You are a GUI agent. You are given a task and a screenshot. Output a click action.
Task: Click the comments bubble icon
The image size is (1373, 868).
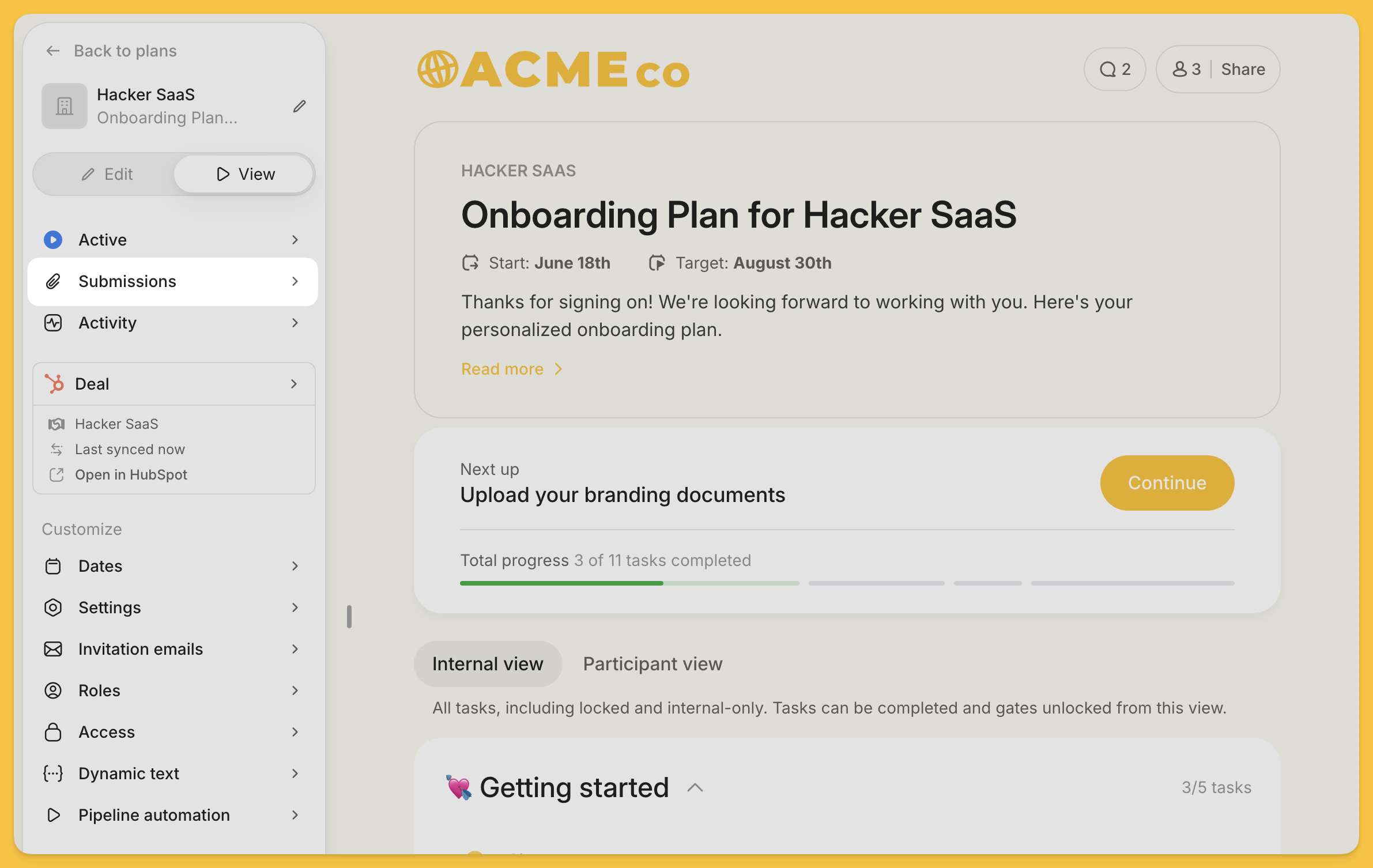coord(1107,70)
